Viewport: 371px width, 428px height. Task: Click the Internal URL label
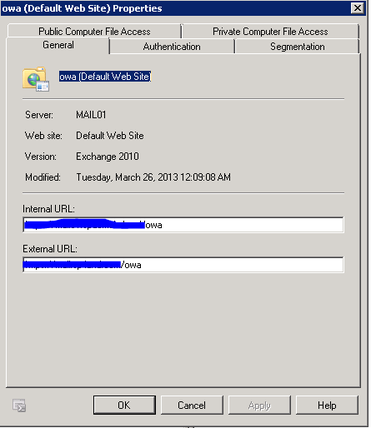(48, 209)
